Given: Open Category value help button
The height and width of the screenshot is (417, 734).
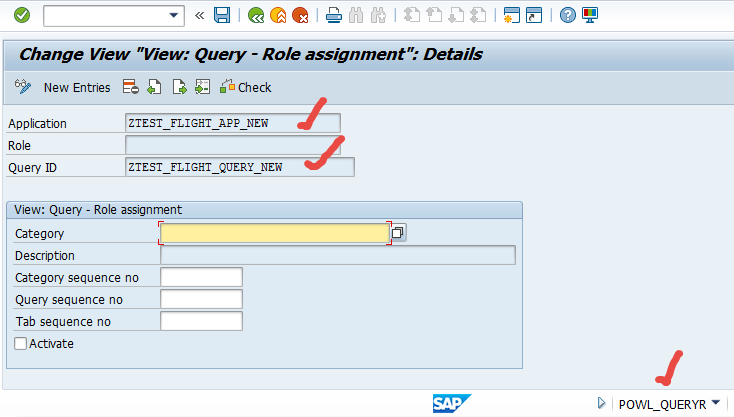Looking at the screenshot, I should point(398,233).
